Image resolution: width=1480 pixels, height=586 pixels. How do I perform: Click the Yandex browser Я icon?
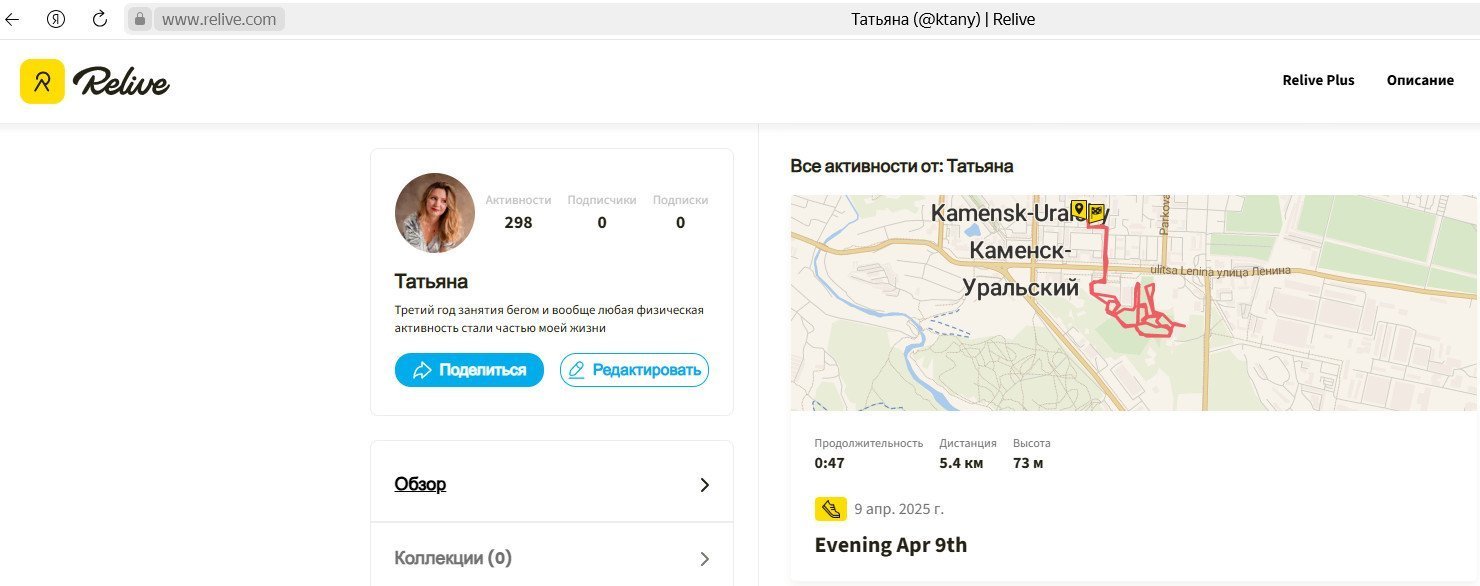pyautogui.click(x=56, y=19)
